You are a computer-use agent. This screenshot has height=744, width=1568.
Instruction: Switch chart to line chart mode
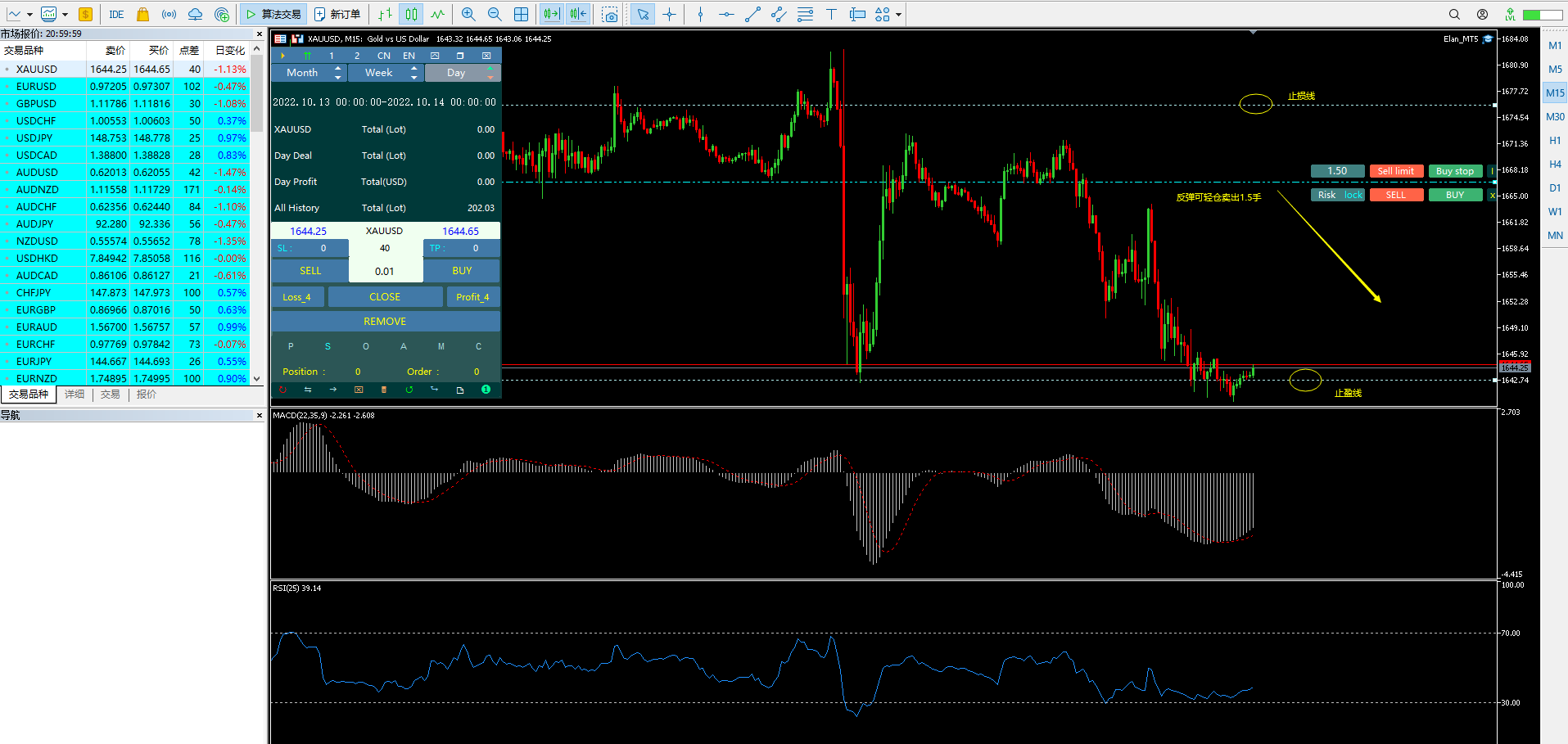(x=438, y=14)
